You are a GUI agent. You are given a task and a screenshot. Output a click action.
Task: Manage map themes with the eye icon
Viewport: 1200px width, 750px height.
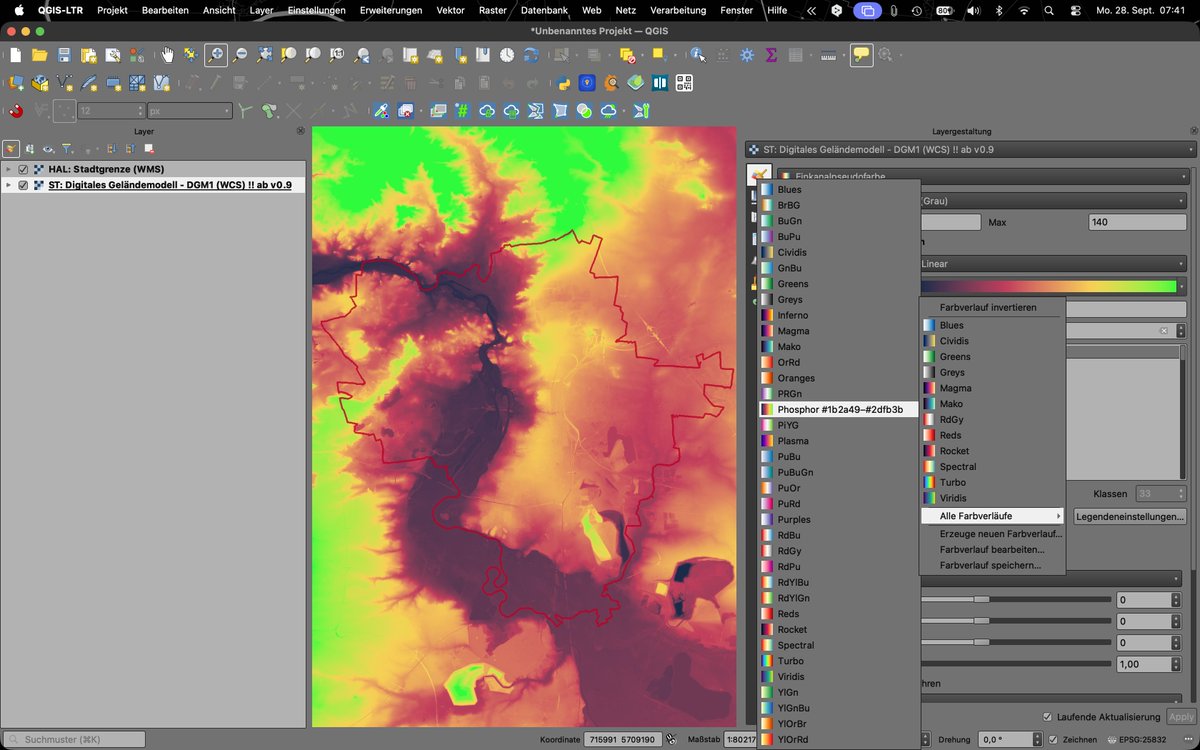[48, 148]
